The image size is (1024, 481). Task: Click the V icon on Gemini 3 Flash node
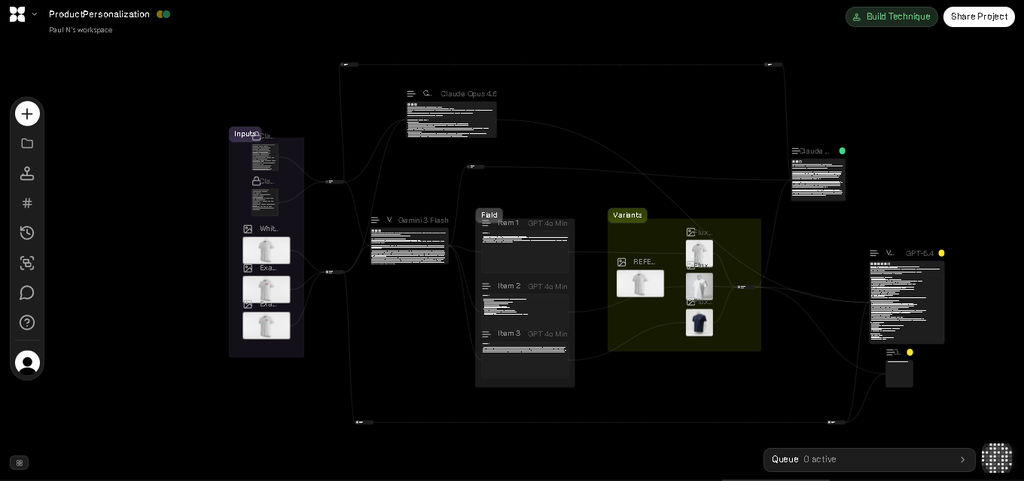coord(390,220)
